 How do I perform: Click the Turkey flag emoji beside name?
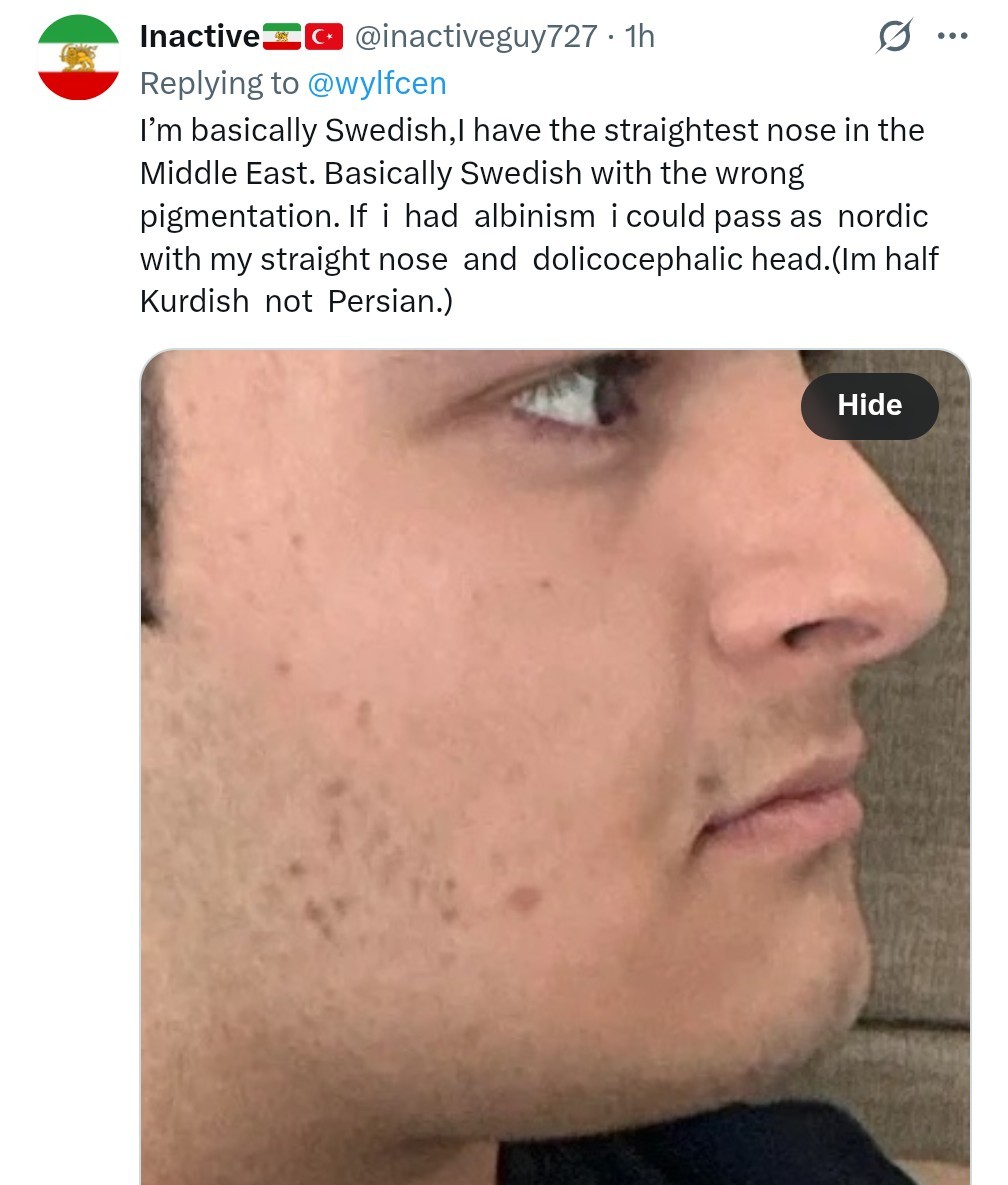coord(324,36)
